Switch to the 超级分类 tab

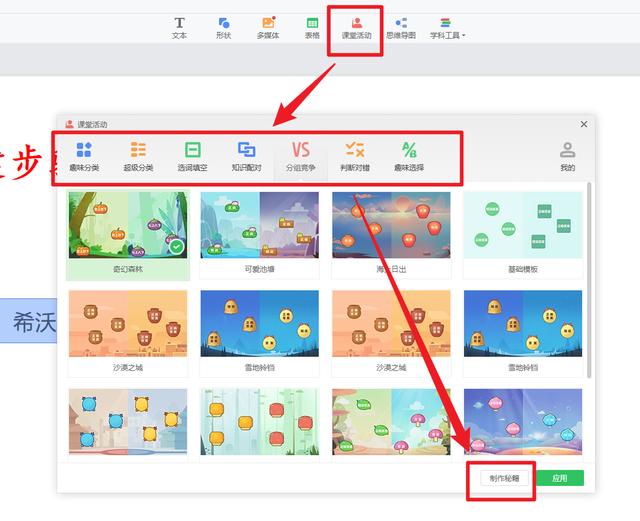138,156
